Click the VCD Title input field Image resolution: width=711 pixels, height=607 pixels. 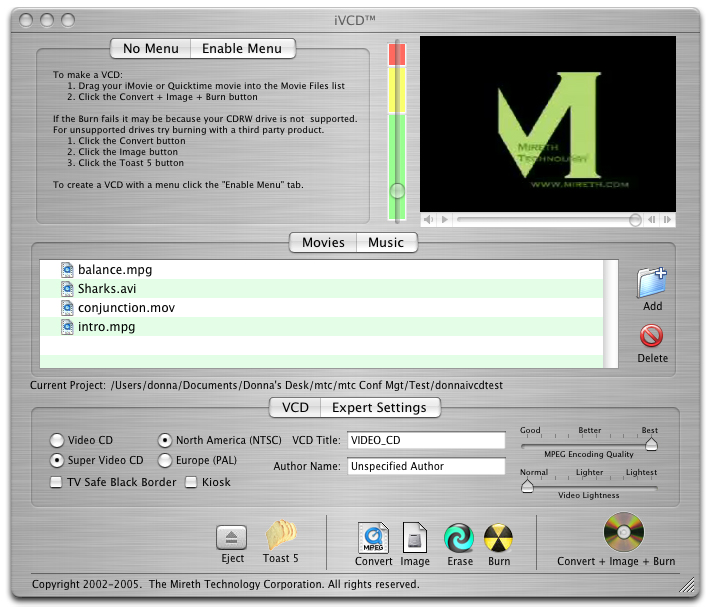point(426,440)
